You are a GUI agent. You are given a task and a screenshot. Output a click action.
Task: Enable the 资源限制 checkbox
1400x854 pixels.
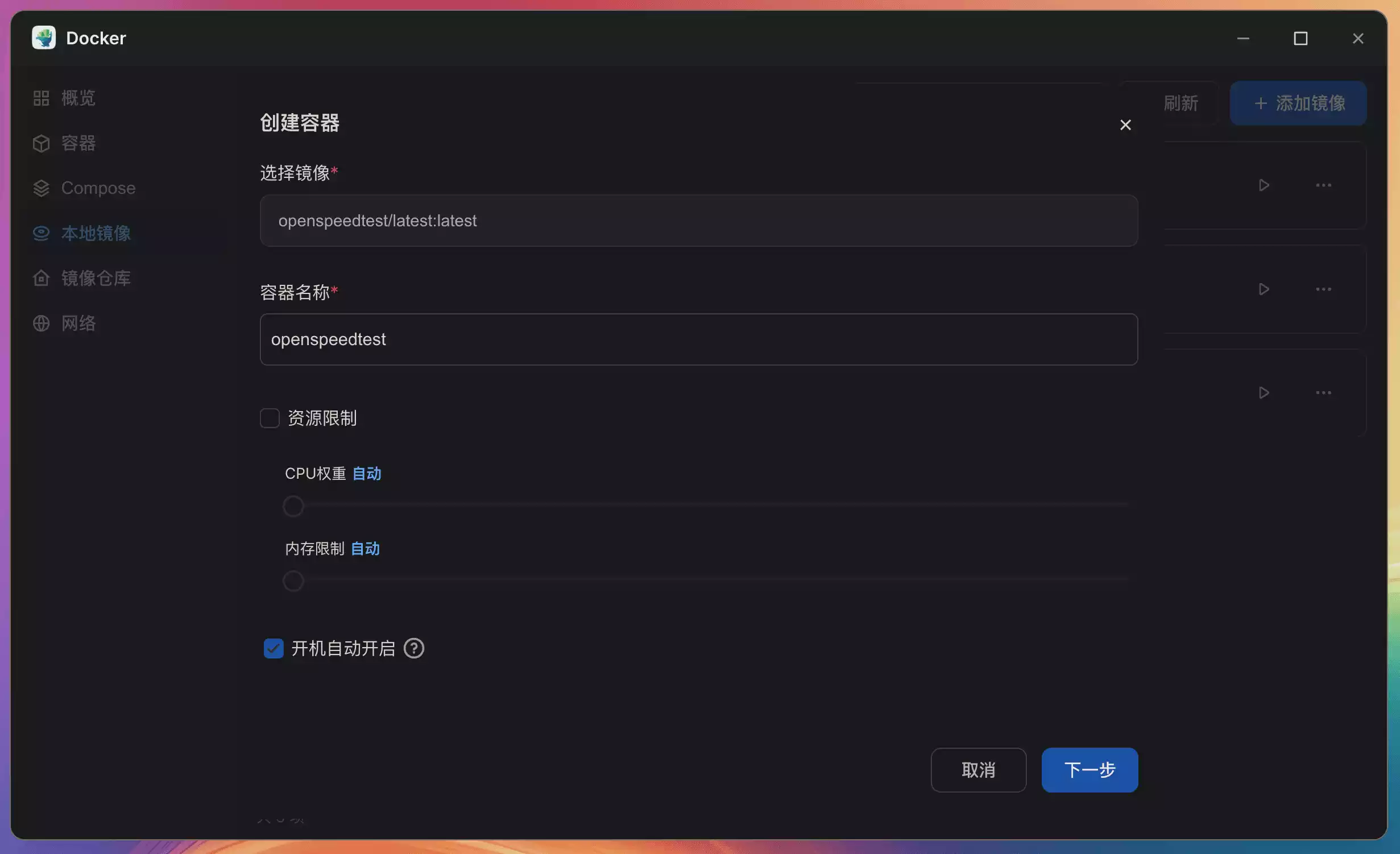270,418
